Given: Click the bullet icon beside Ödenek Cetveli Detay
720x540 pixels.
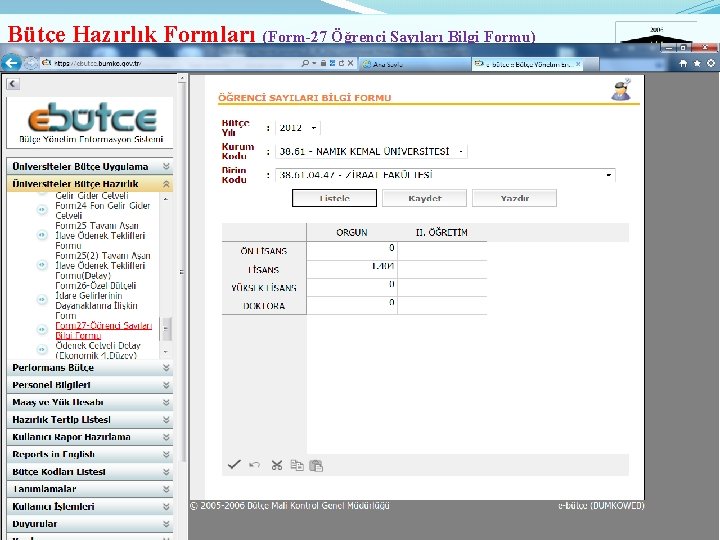Looking at the screenshot, I should [42, 350].
